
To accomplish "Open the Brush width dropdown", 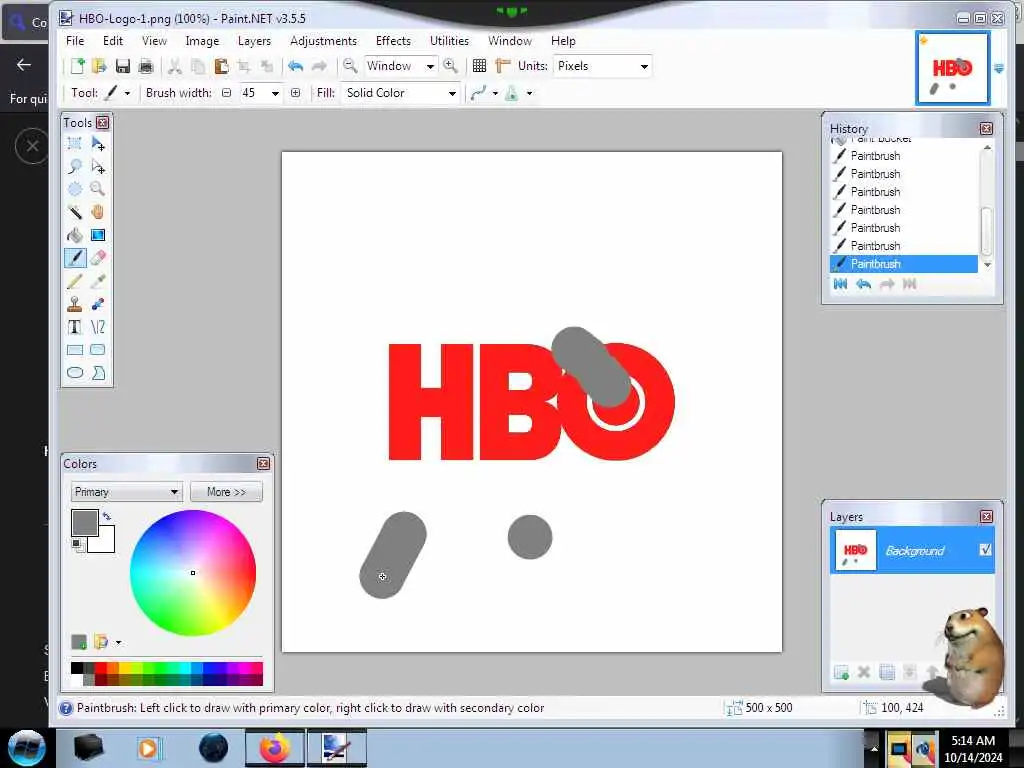I will (275, 93).
